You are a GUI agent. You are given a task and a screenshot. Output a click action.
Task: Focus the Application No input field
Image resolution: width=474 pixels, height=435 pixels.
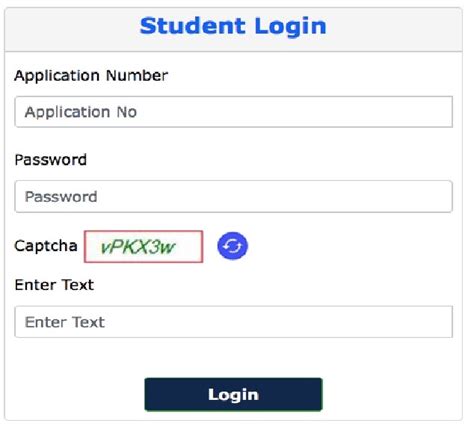[233, 112]
